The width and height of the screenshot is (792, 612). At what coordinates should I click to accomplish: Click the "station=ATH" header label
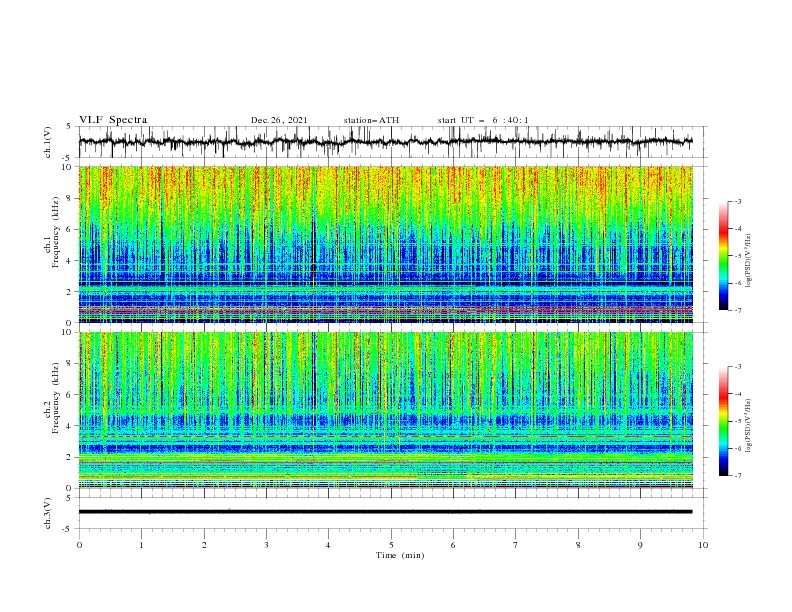coord(371,120)
